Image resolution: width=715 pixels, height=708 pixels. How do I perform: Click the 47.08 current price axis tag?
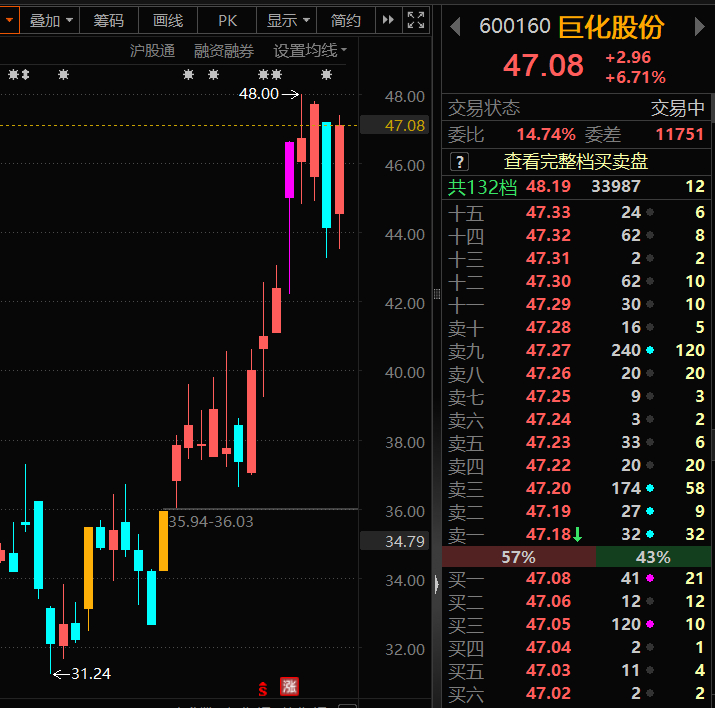(395, 125)
